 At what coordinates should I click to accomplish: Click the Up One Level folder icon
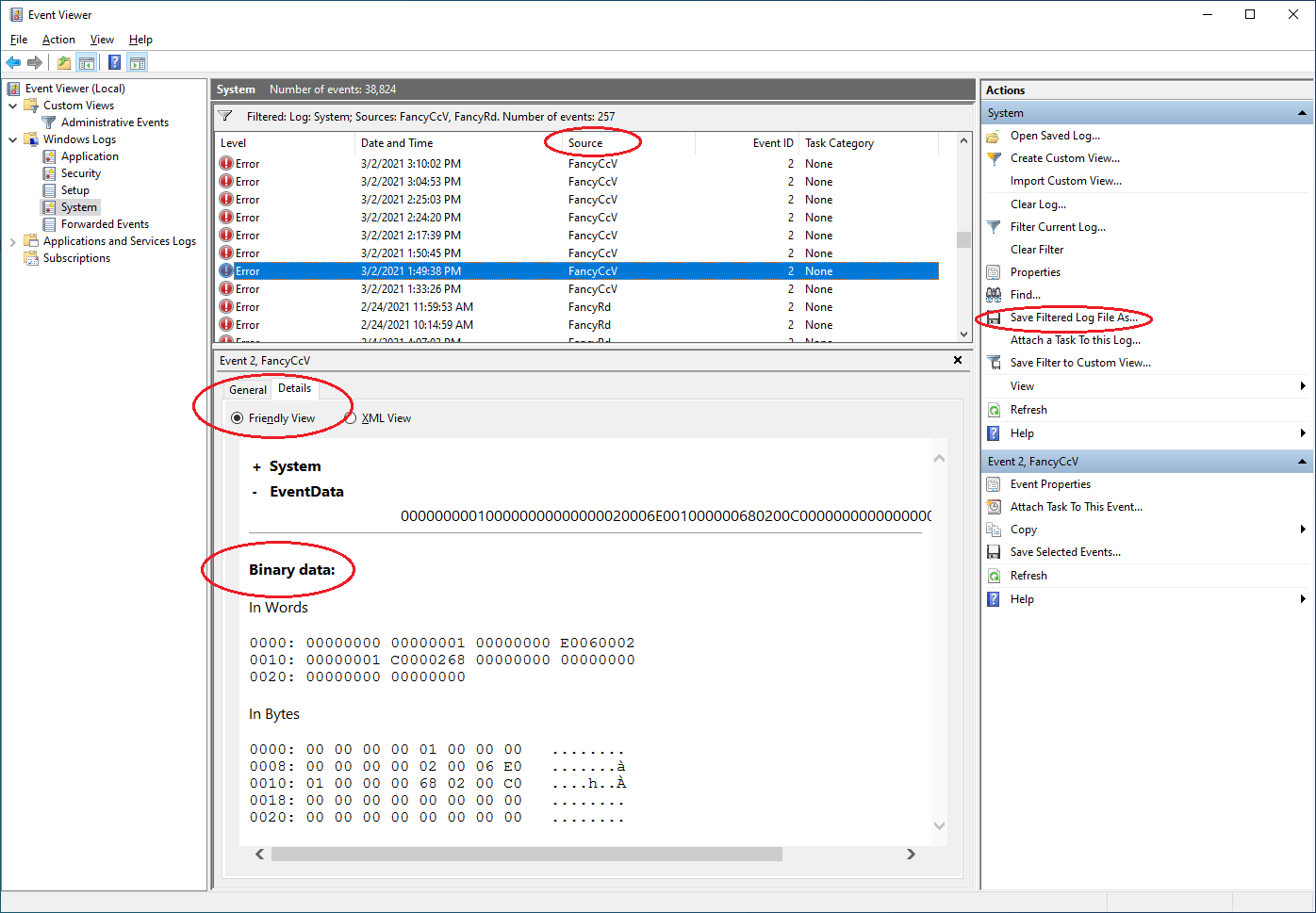pyautogui.click(x=63, y=62)
